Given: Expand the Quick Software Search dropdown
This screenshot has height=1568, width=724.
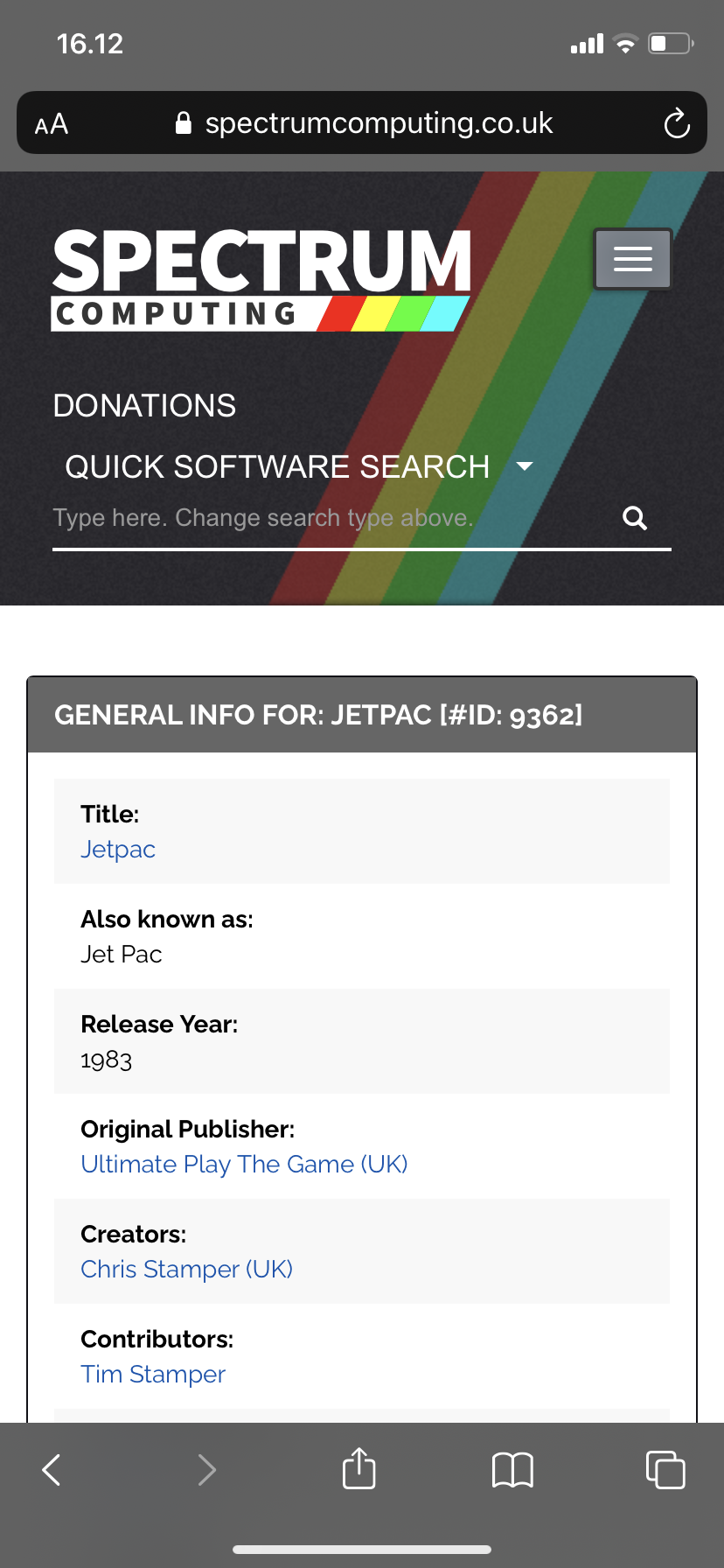Looking at the screenshot, I should (x=299, y=466).
